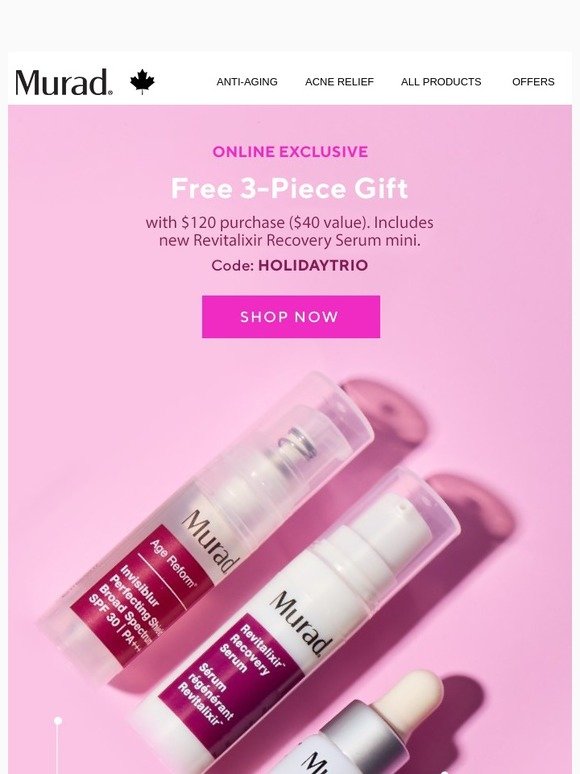Click the SHOP NOW button
The height and width of the screenshot is (774, 580).
[x=291, y=317]
